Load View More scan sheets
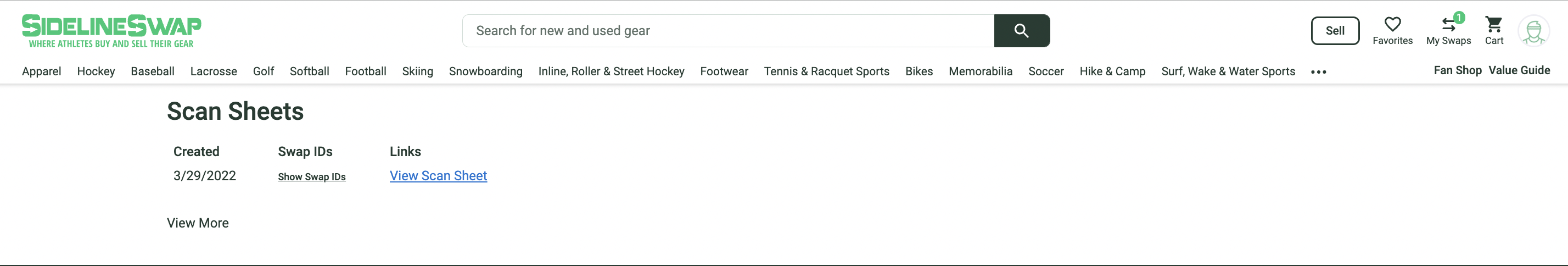 click(198, 223)
